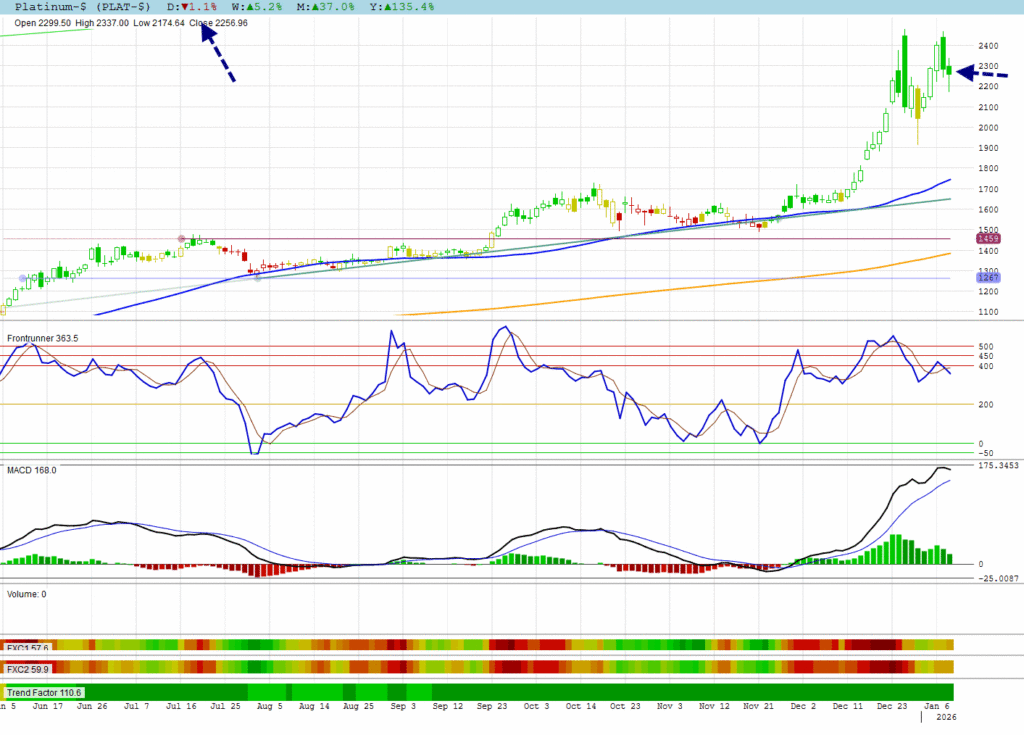The width and height of the screenshot is (1024, 735).
Task: Click the red down triangle beside daily change
Action: point(184,7)
